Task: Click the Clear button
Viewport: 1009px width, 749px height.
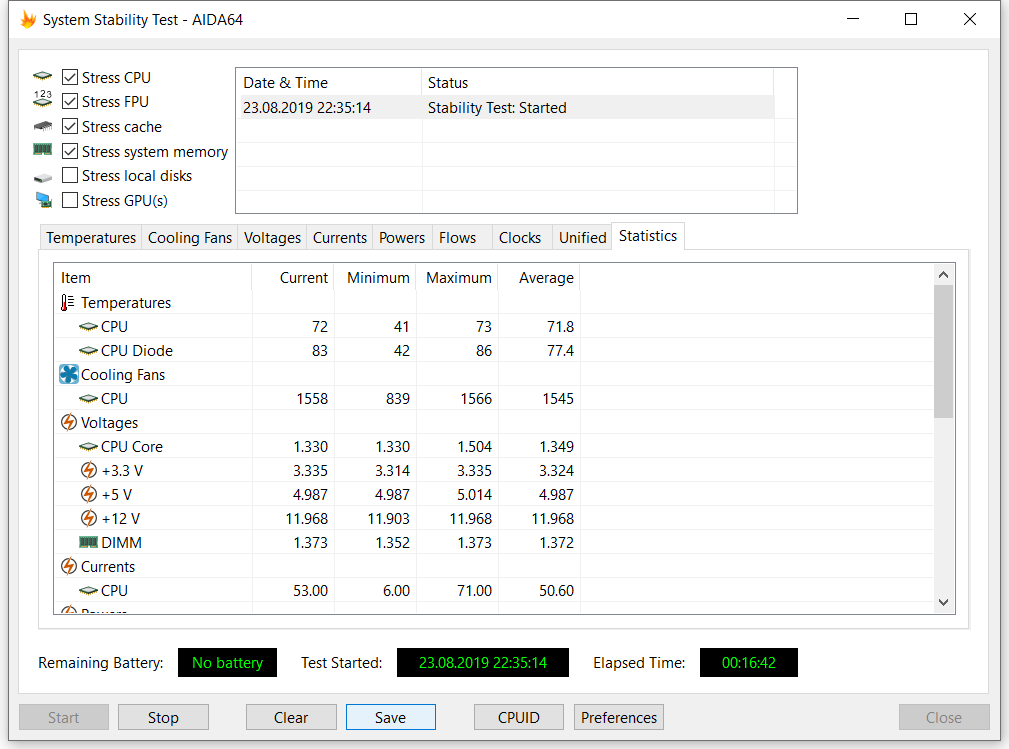Action: tap(291, 717)
